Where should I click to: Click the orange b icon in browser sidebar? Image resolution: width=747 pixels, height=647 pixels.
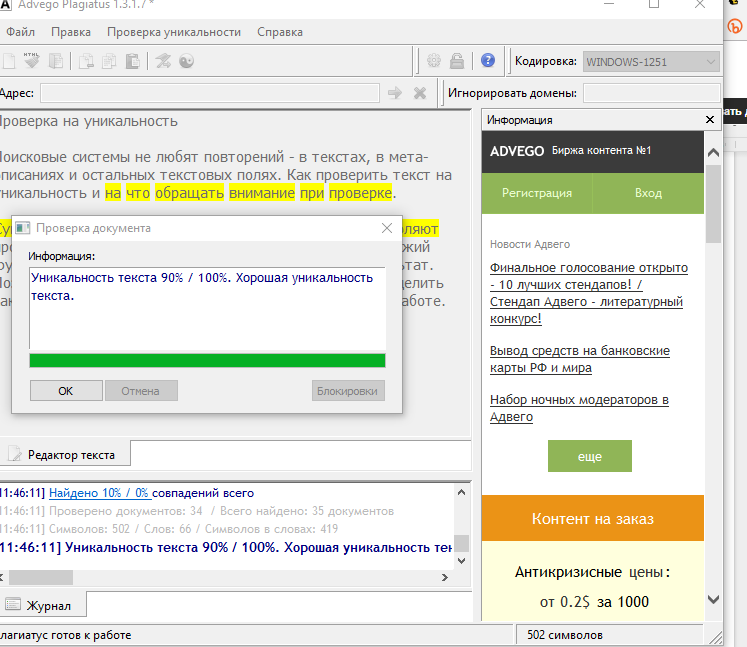pyautogui.click(x=736, y=25)
